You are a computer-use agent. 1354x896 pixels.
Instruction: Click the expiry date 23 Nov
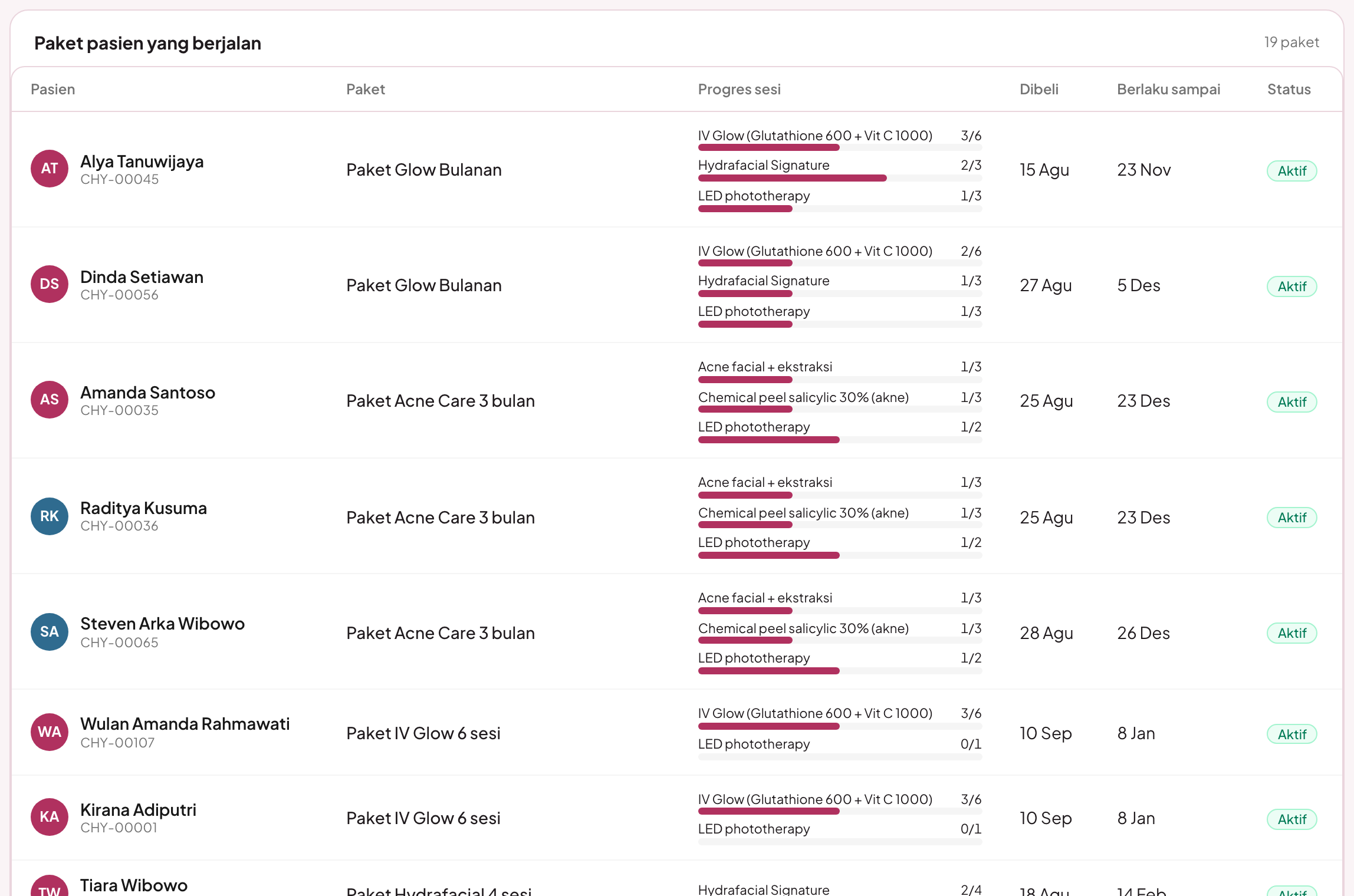[x=1144, y=170]
